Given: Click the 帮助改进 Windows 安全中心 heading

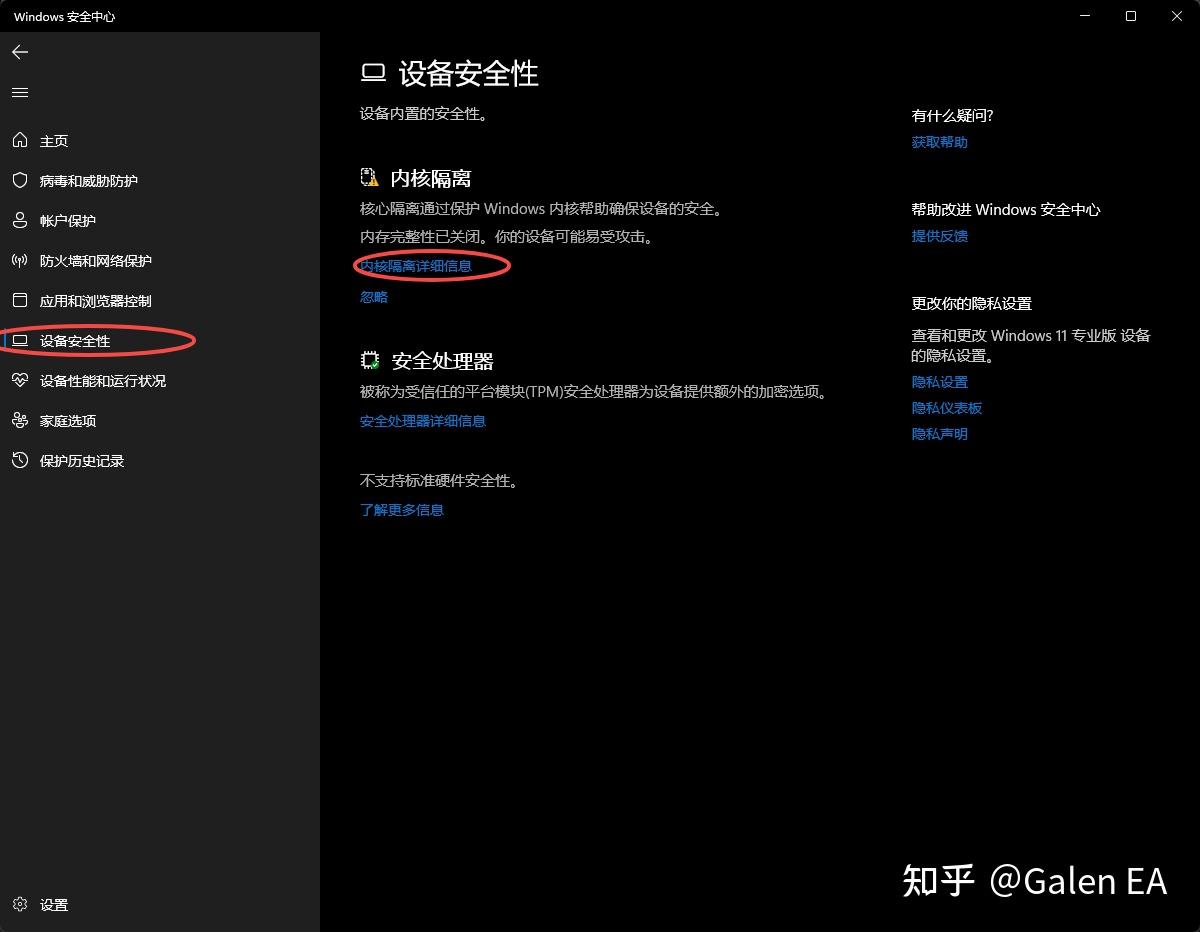Looking at the screenshot, I should pyautogui.click(x=1006, y=210).
